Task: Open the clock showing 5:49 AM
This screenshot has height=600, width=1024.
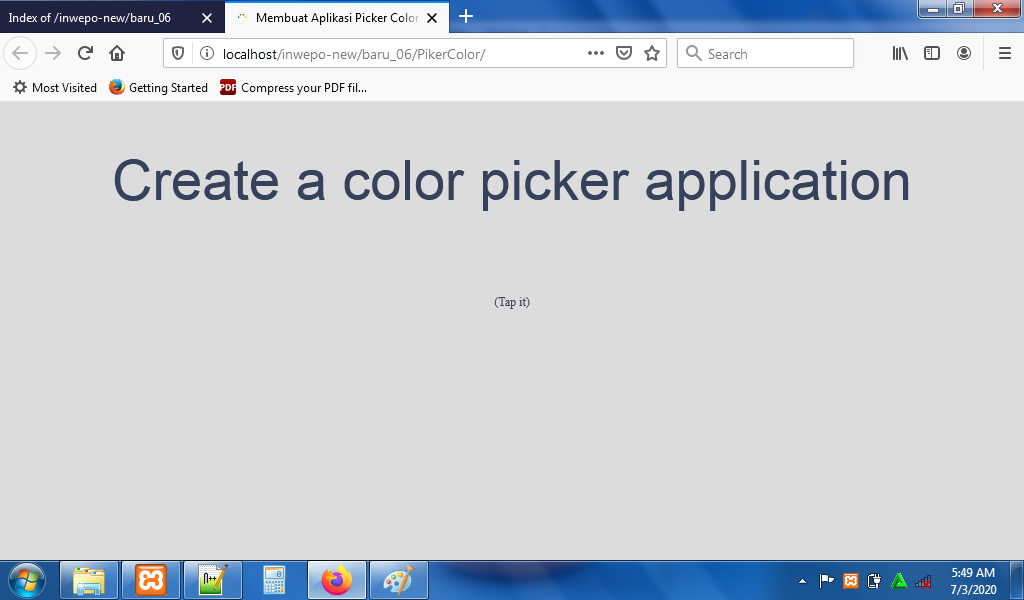Action: click(x=972, y=580)
